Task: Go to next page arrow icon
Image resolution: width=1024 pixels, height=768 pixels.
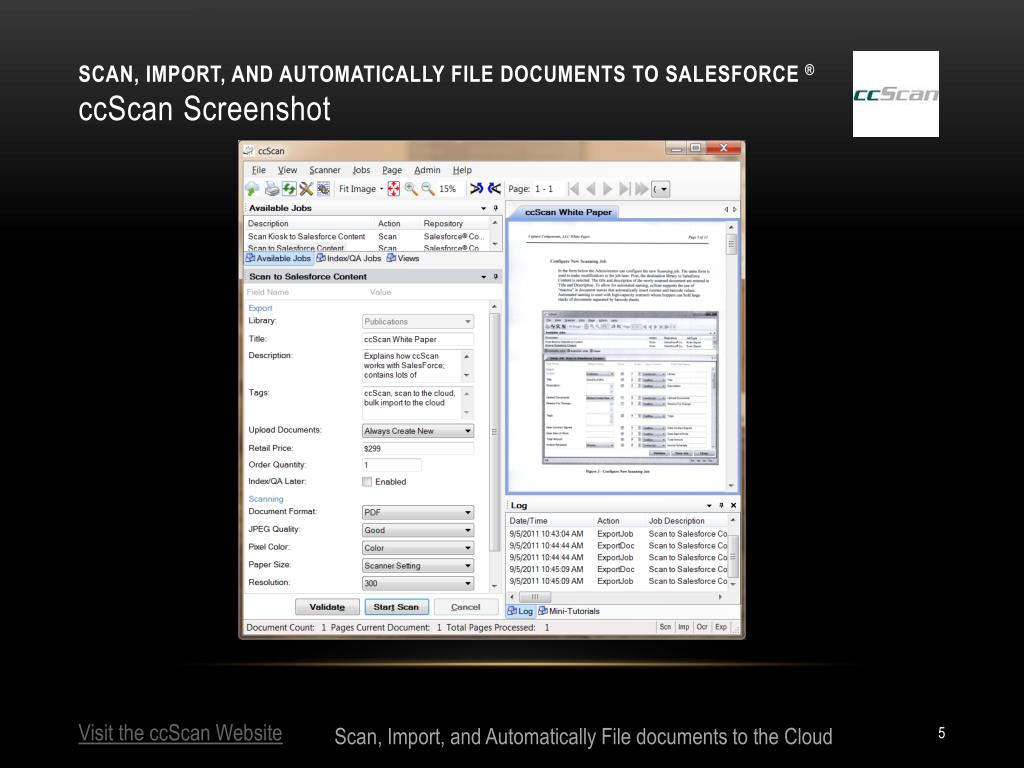Action: tap(607, 189)
